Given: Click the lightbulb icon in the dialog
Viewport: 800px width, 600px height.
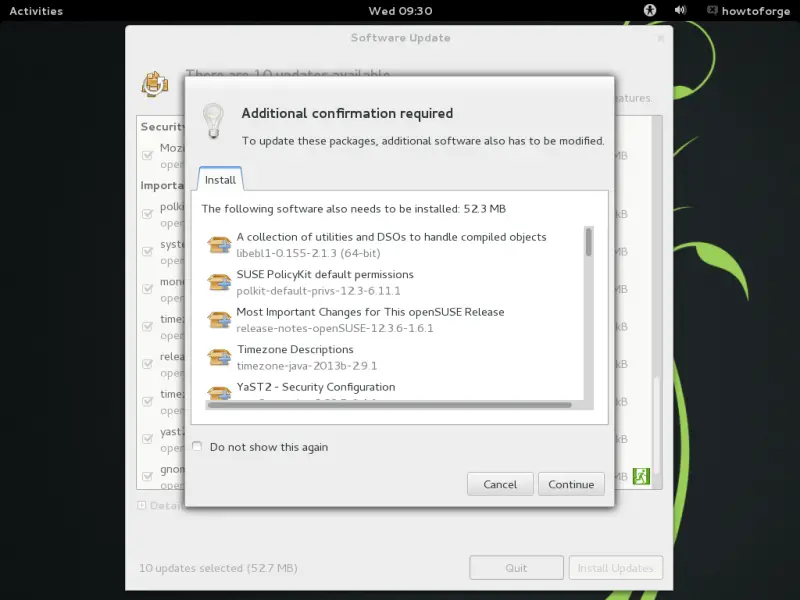Looking at the screenshot, I should click(213, 121).
